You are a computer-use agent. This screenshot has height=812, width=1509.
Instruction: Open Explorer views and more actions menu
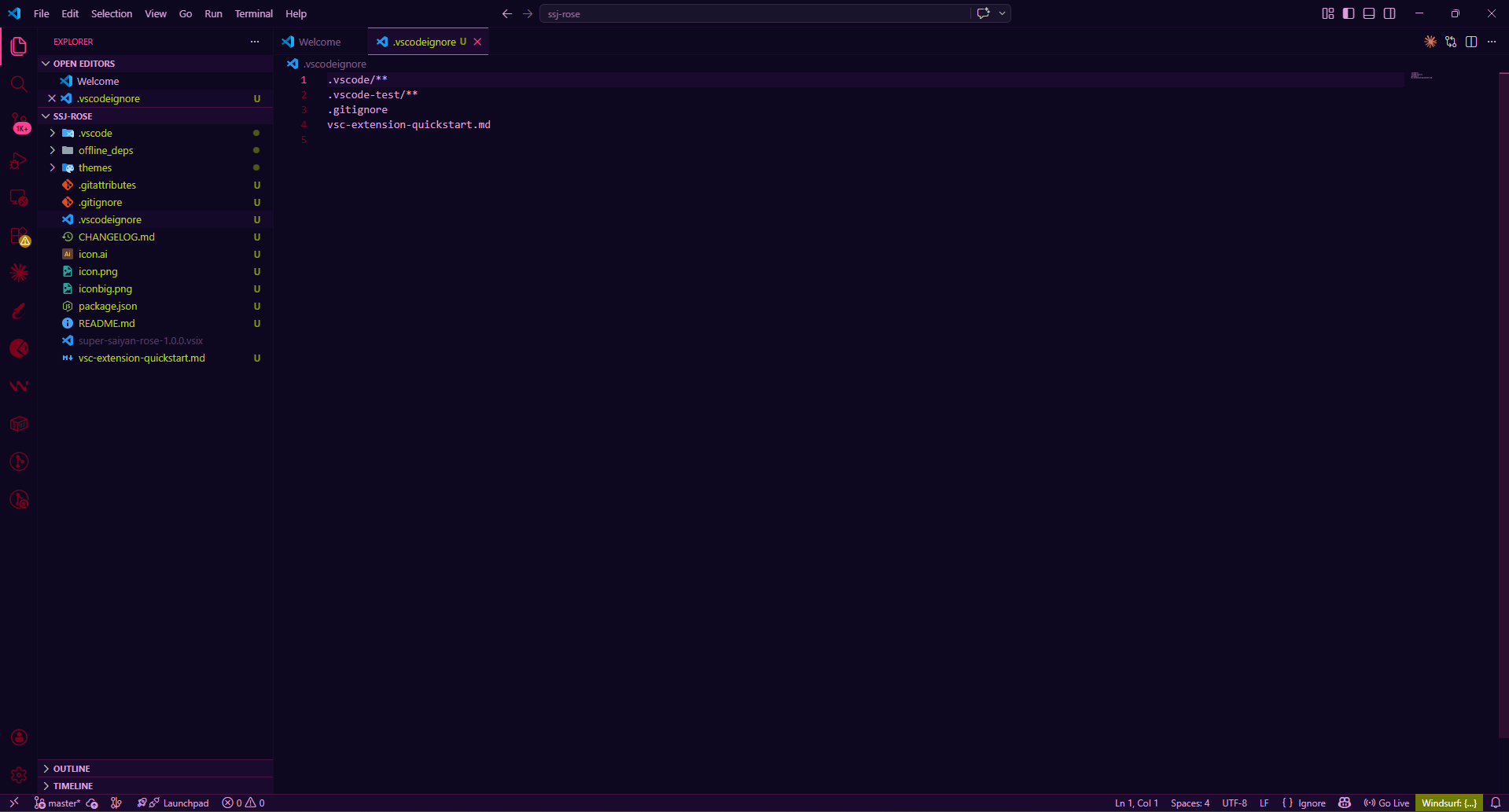point(255,42)
